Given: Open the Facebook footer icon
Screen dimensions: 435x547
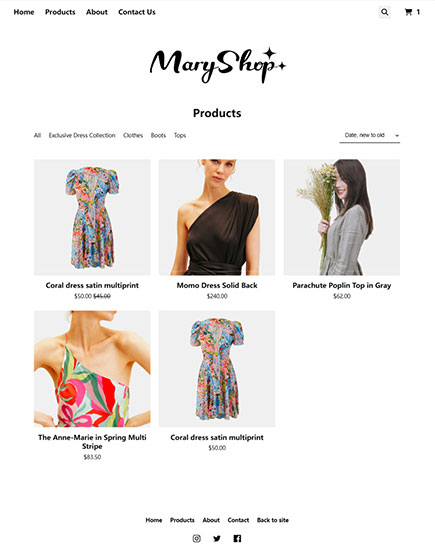Looking at the screenshot, I should 237,538.
